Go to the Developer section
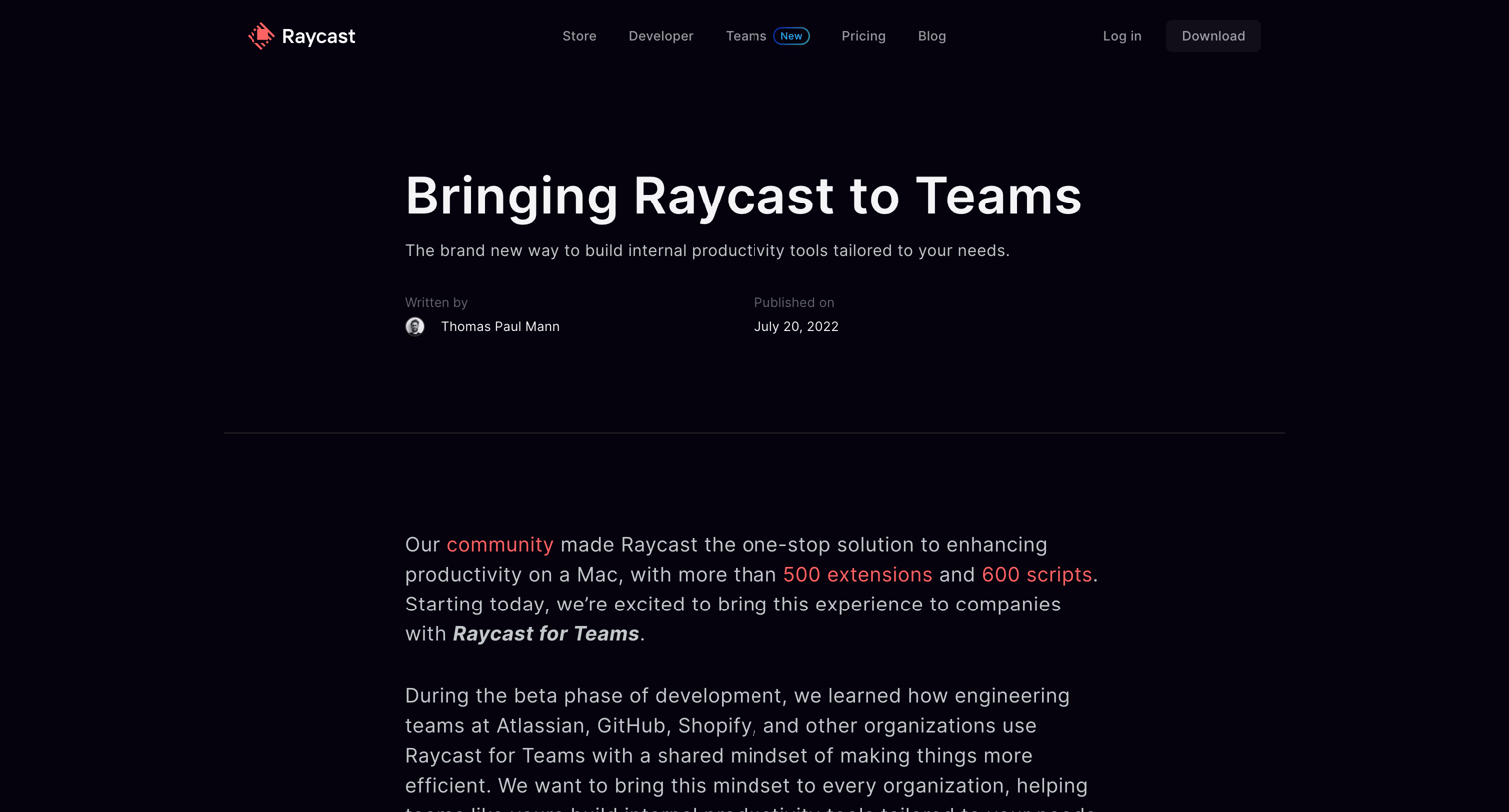This screenshot has width=1509, height=812. click(x=661, y=36)
